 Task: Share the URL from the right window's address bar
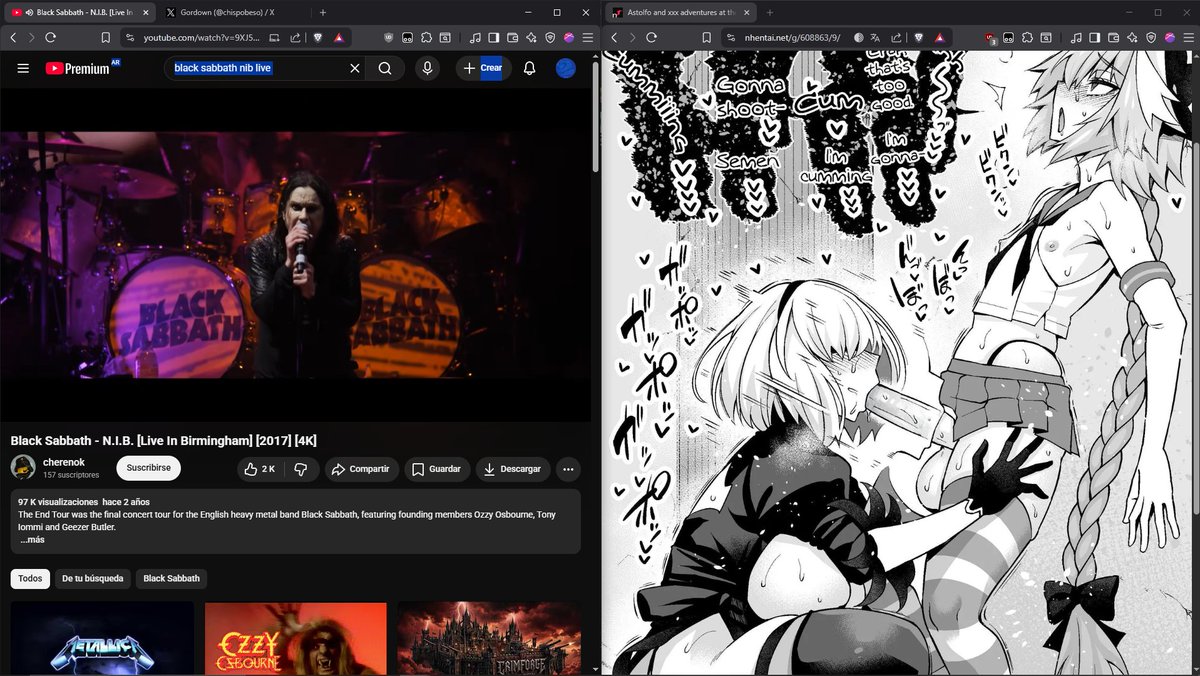click(894, 37)
